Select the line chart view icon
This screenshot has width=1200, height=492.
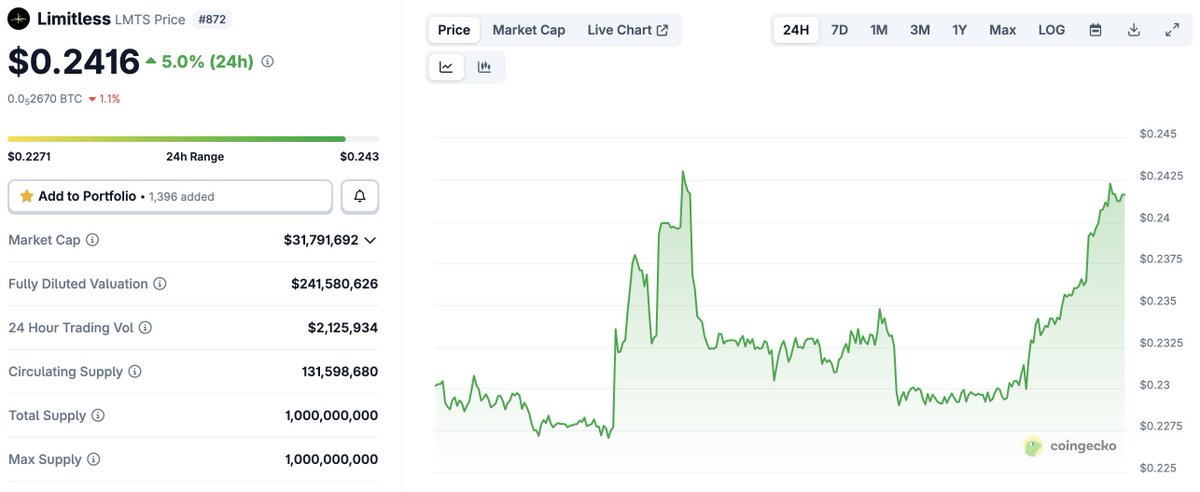pos(446,67)
